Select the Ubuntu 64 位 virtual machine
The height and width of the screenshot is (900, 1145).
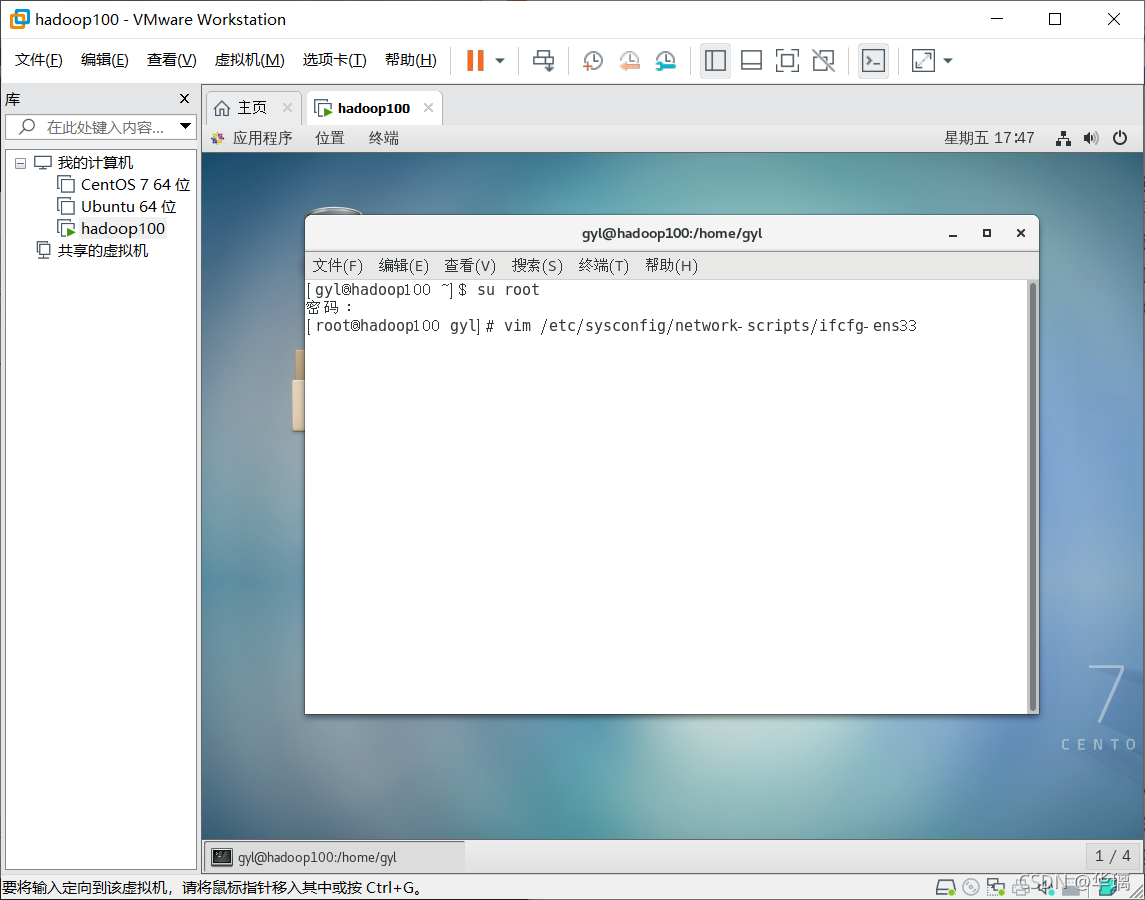pyautogui.click(x=129, y=207)
